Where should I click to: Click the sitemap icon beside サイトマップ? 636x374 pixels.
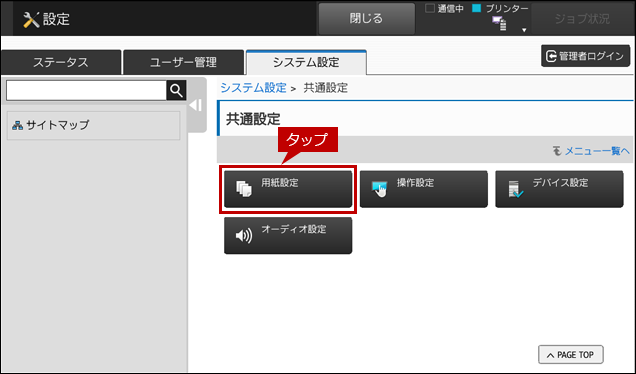(17, 125)
